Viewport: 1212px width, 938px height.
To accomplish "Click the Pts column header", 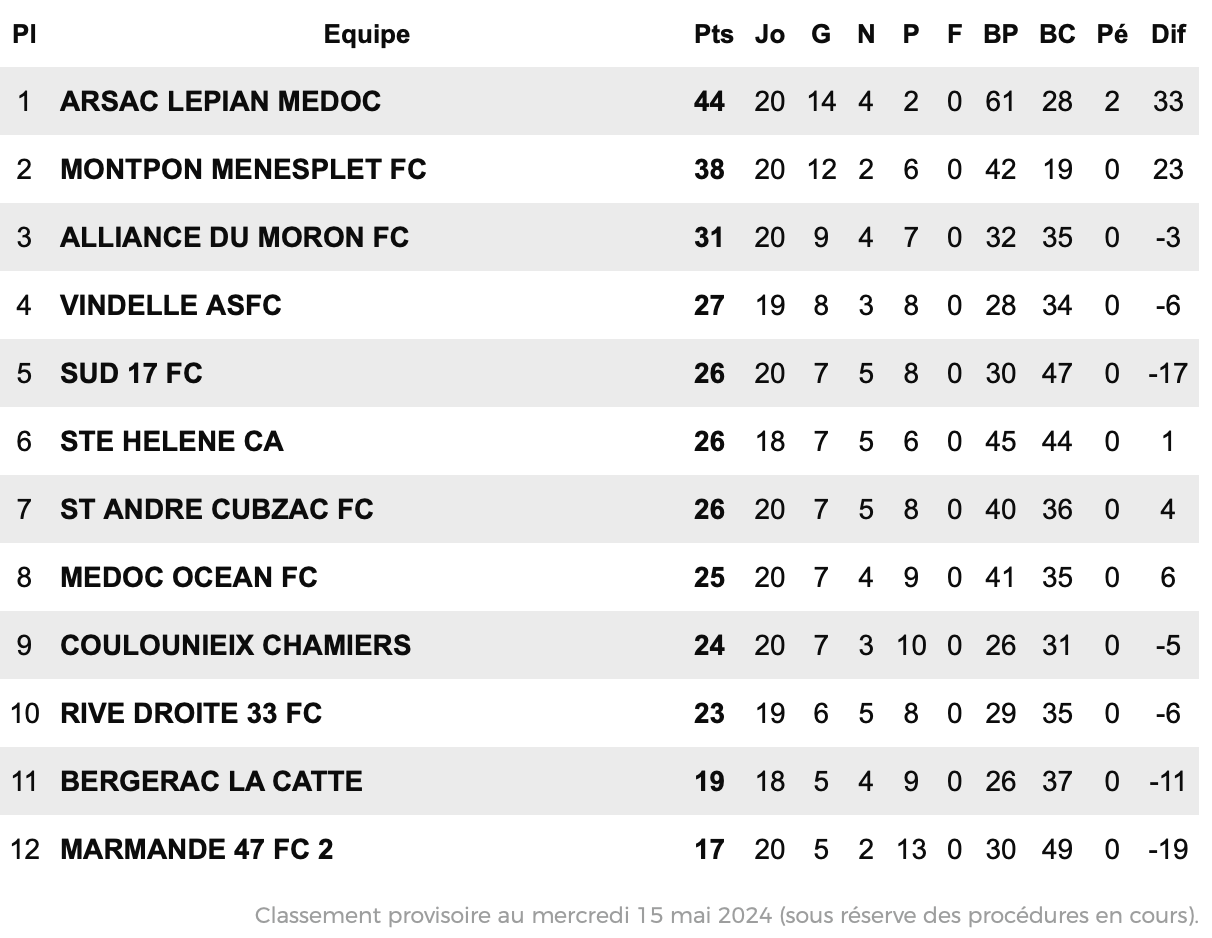I will (713, 34).
